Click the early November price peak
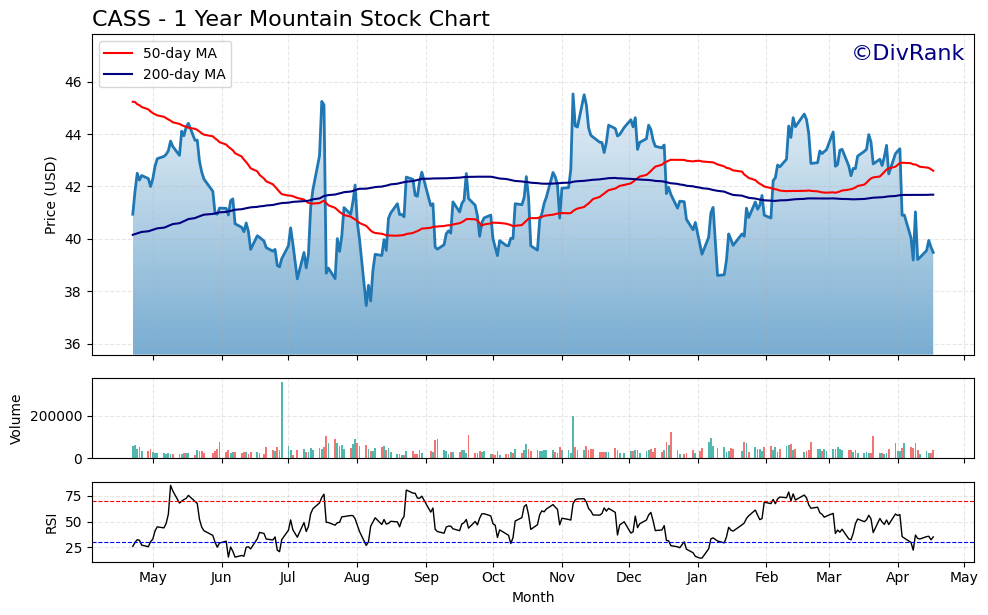Image resolution: width=988 pixels, height=615 pixels. pyautogui.click(x=573, y=95)
